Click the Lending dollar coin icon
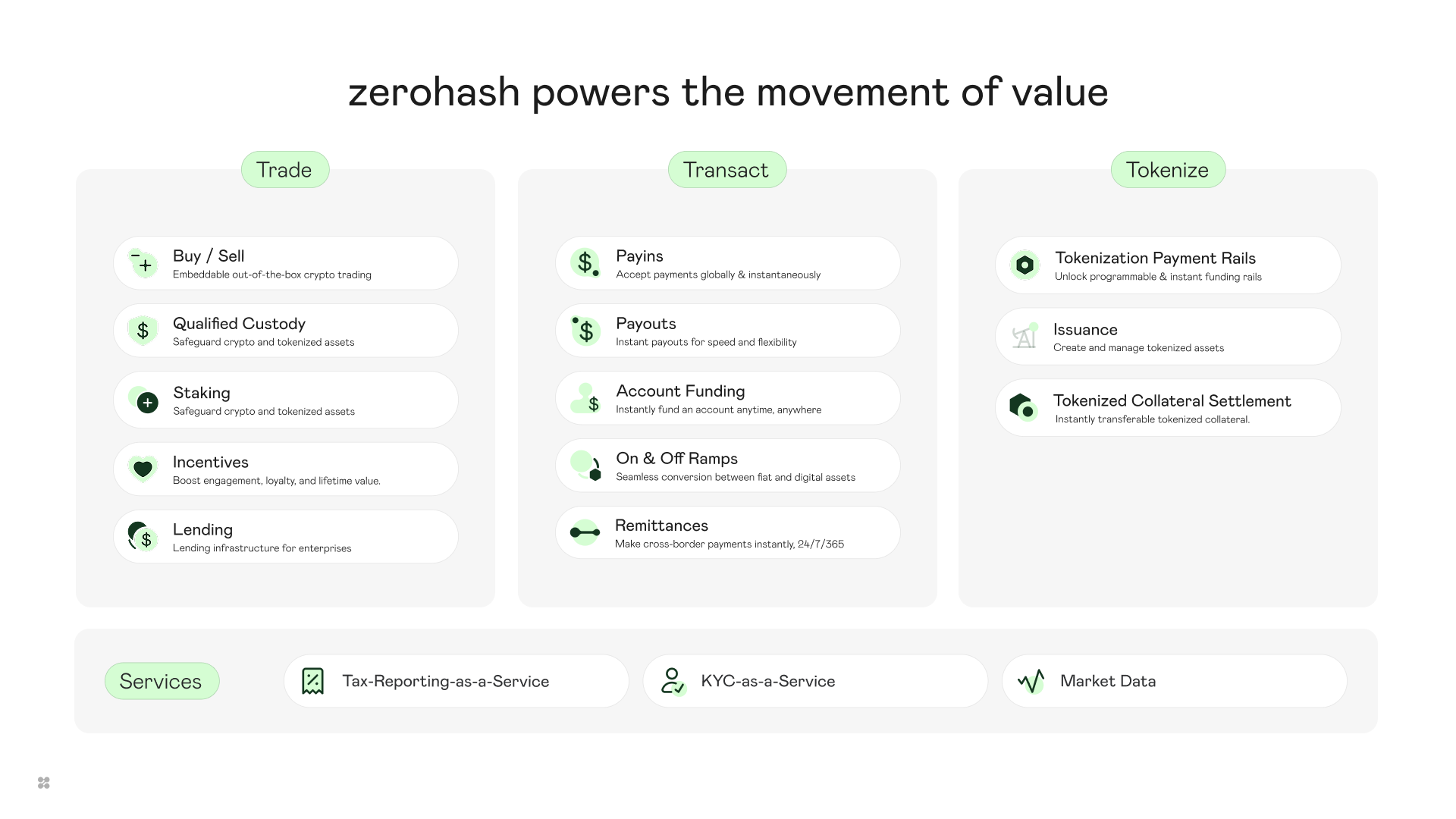Image resolution: width=1456 pixels, height=819 pixels. point(143,537)
